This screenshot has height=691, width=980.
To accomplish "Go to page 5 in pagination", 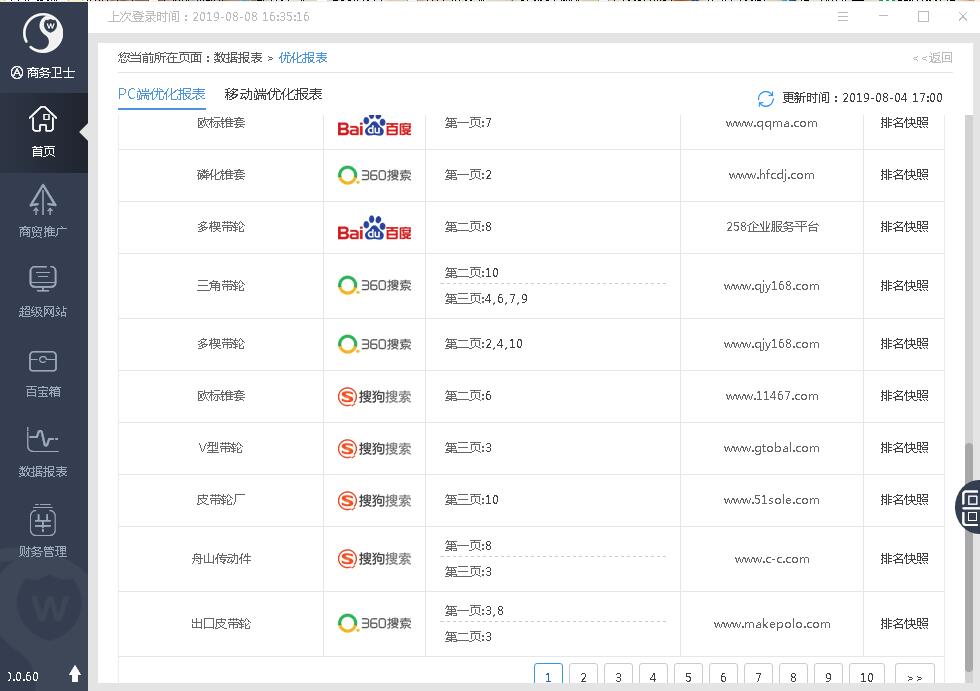I will point(688,676).
